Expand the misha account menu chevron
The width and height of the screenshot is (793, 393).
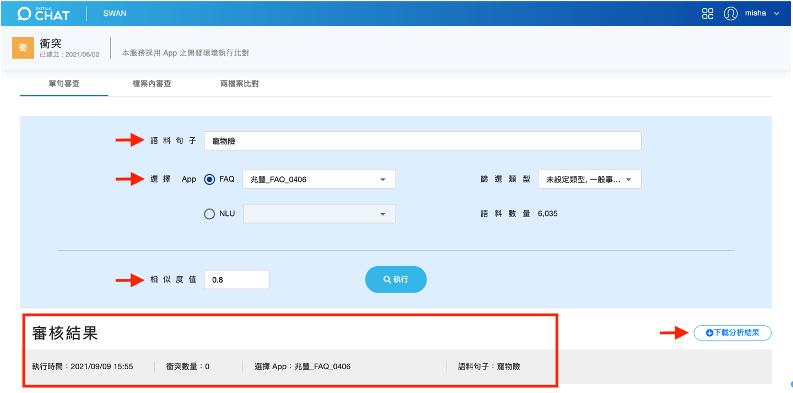click(x=777, y=14)
